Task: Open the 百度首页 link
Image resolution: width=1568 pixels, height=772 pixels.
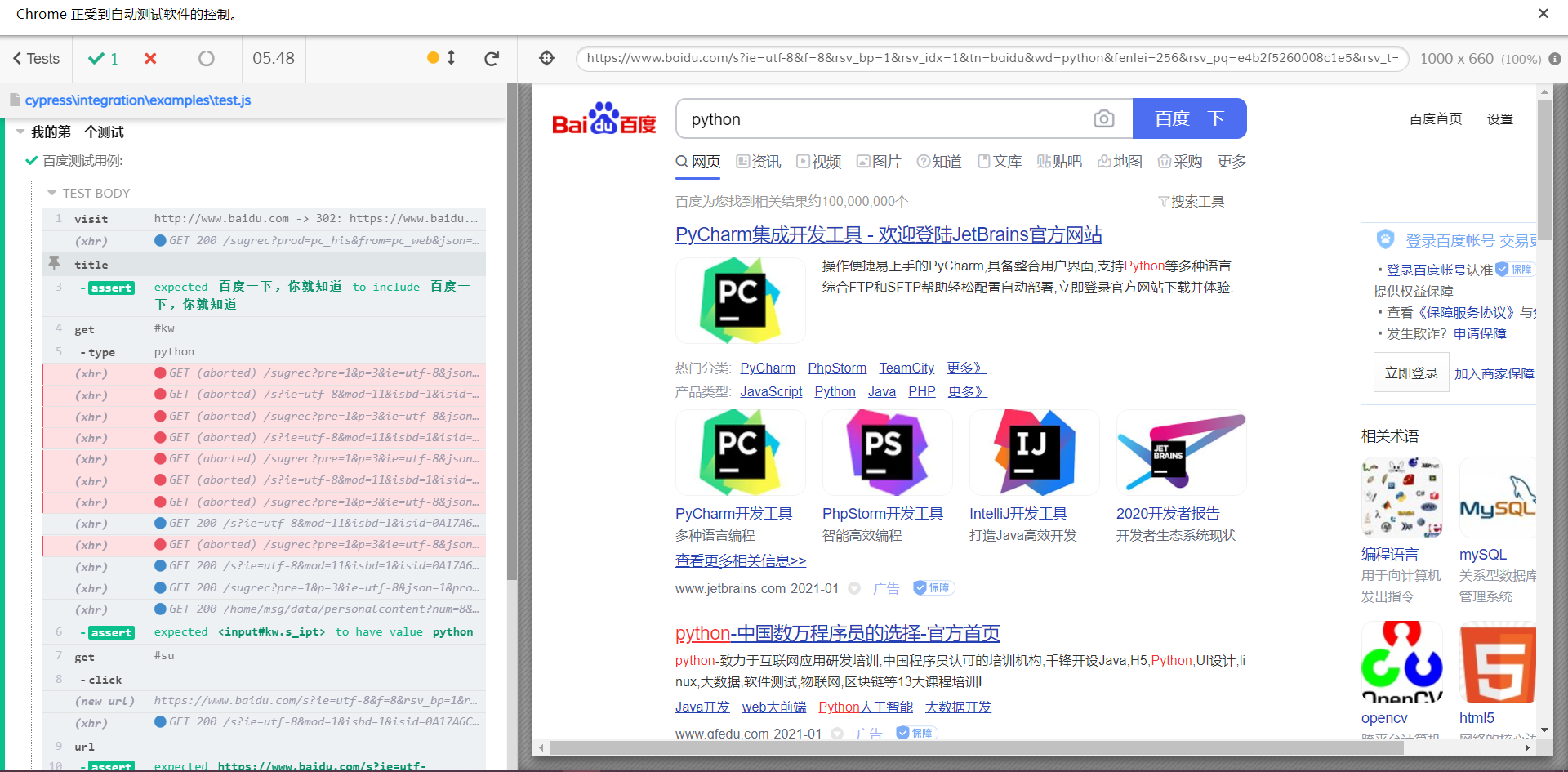Action: 1436,119
